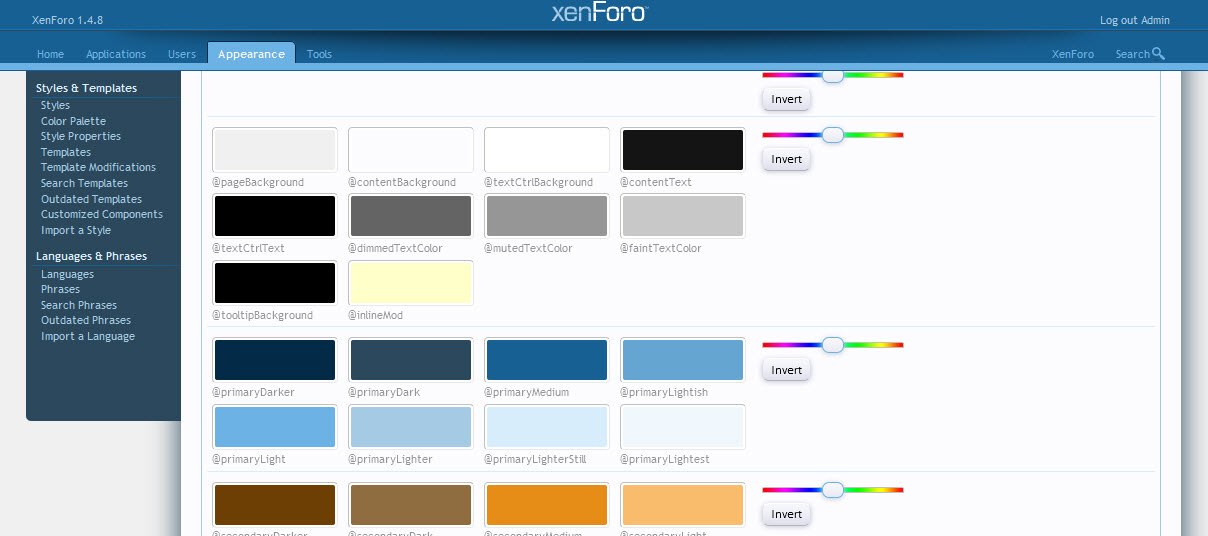This screenshot has width=1208, height=536.
Task: Select the dimmedTextColor gray swatch
Action: click(x=411, y=216)
